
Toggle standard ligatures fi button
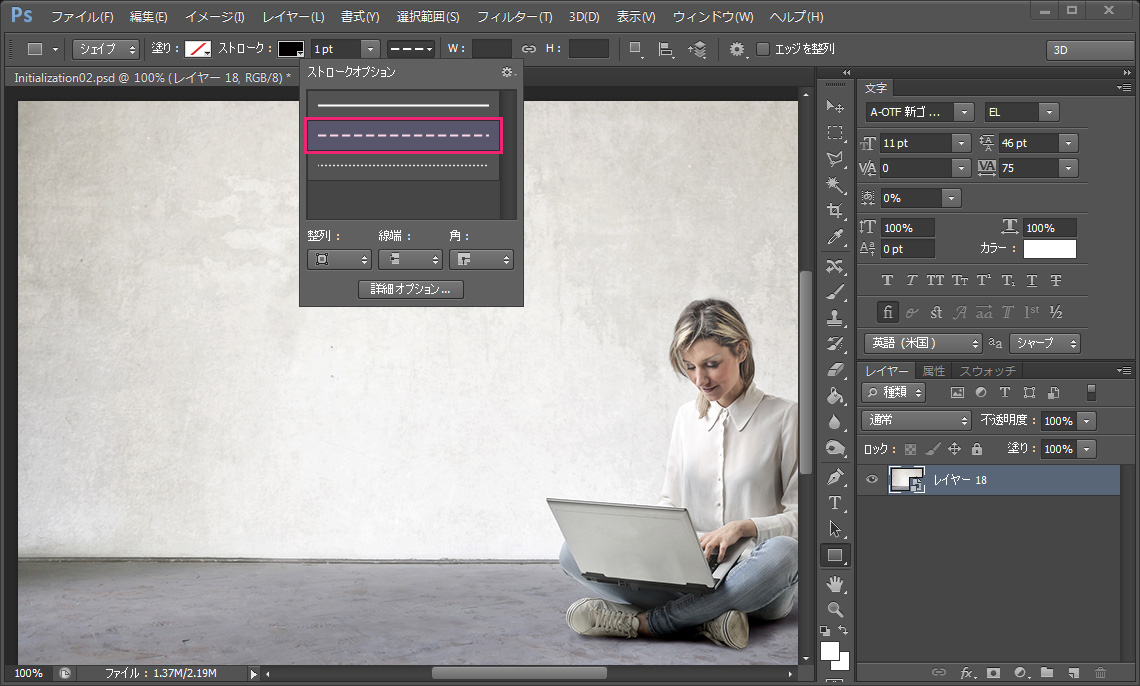pos(887,312)
